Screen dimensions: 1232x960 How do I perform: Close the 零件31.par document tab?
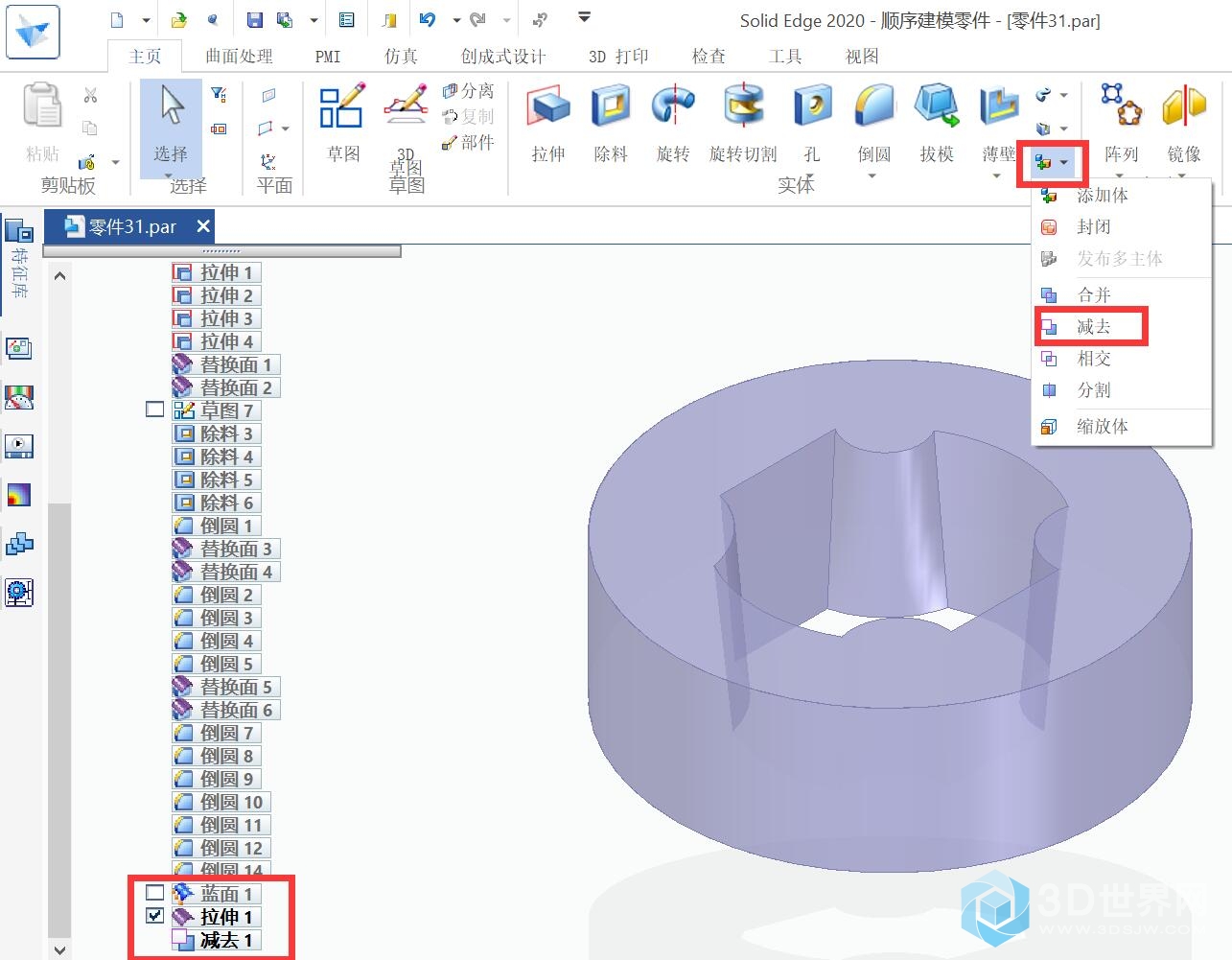(x=202, y=226)
